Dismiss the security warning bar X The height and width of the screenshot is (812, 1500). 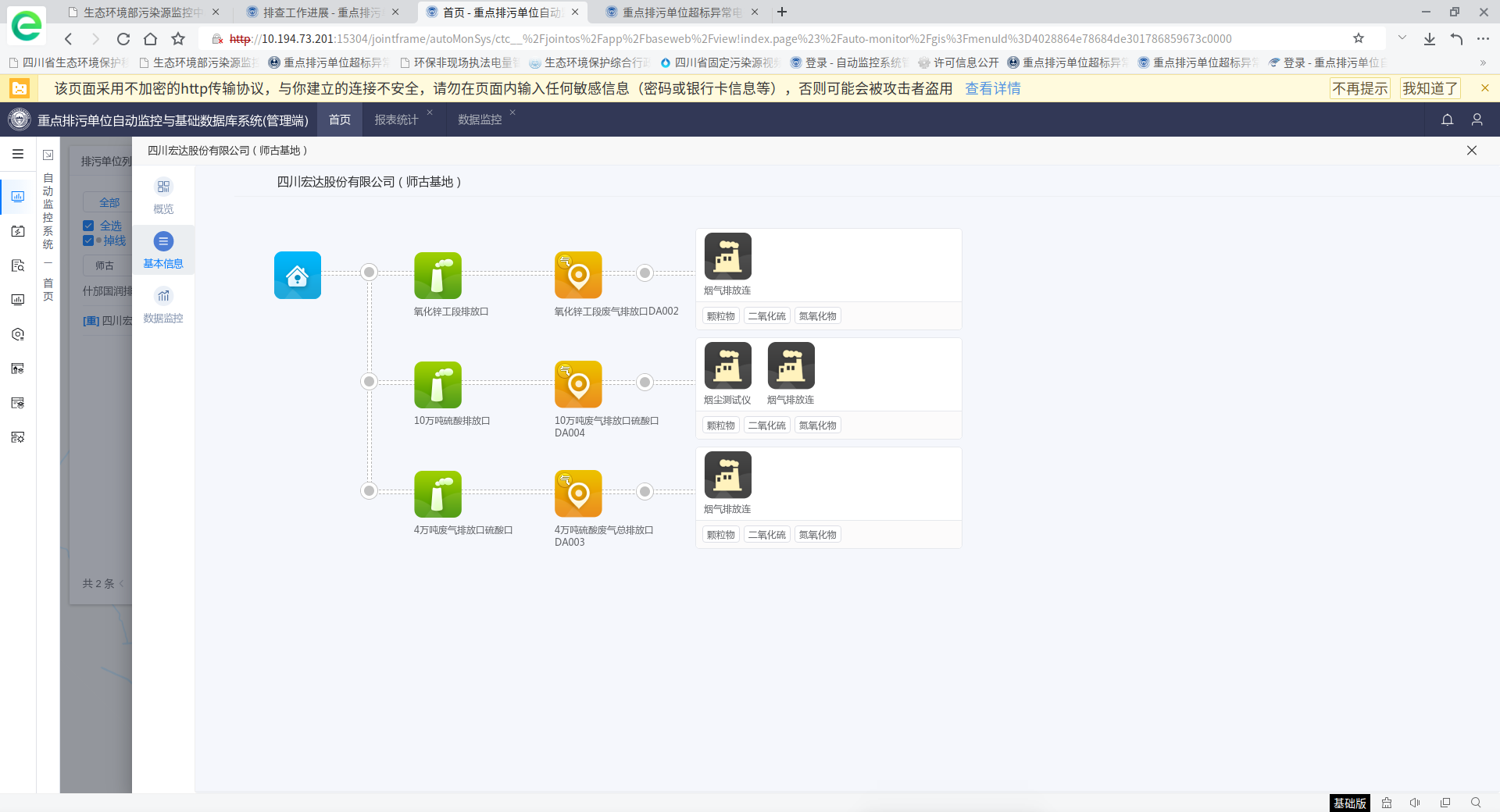click(1485, 88)
